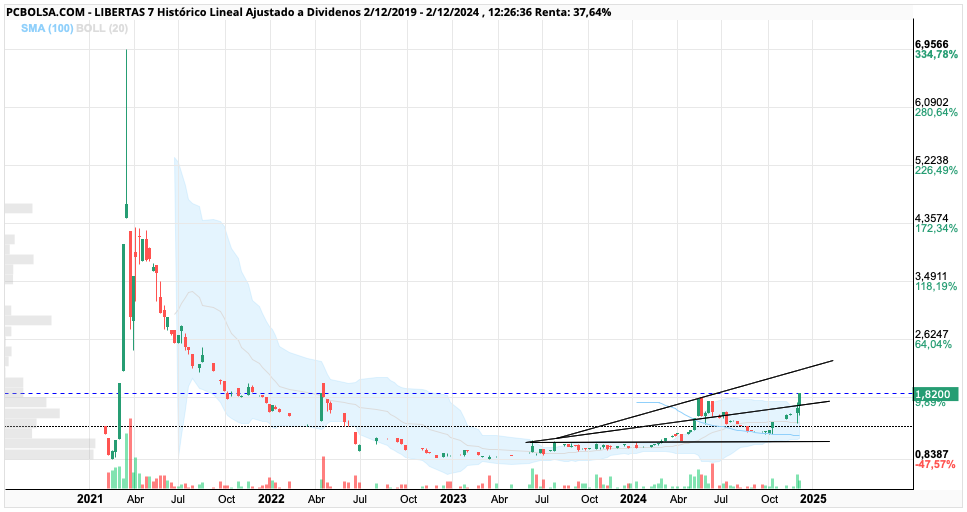Viewport: 967px width, 512px height.
Task: Click the 6,9566 price axis label
Action: [932, 44]
